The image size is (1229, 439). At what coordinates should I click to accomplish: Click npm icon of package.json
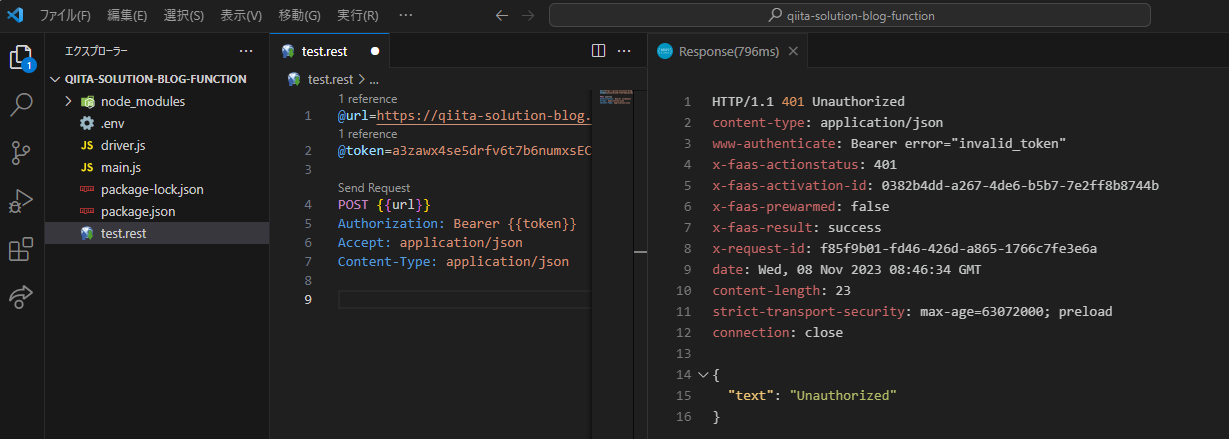click(87, 211)
